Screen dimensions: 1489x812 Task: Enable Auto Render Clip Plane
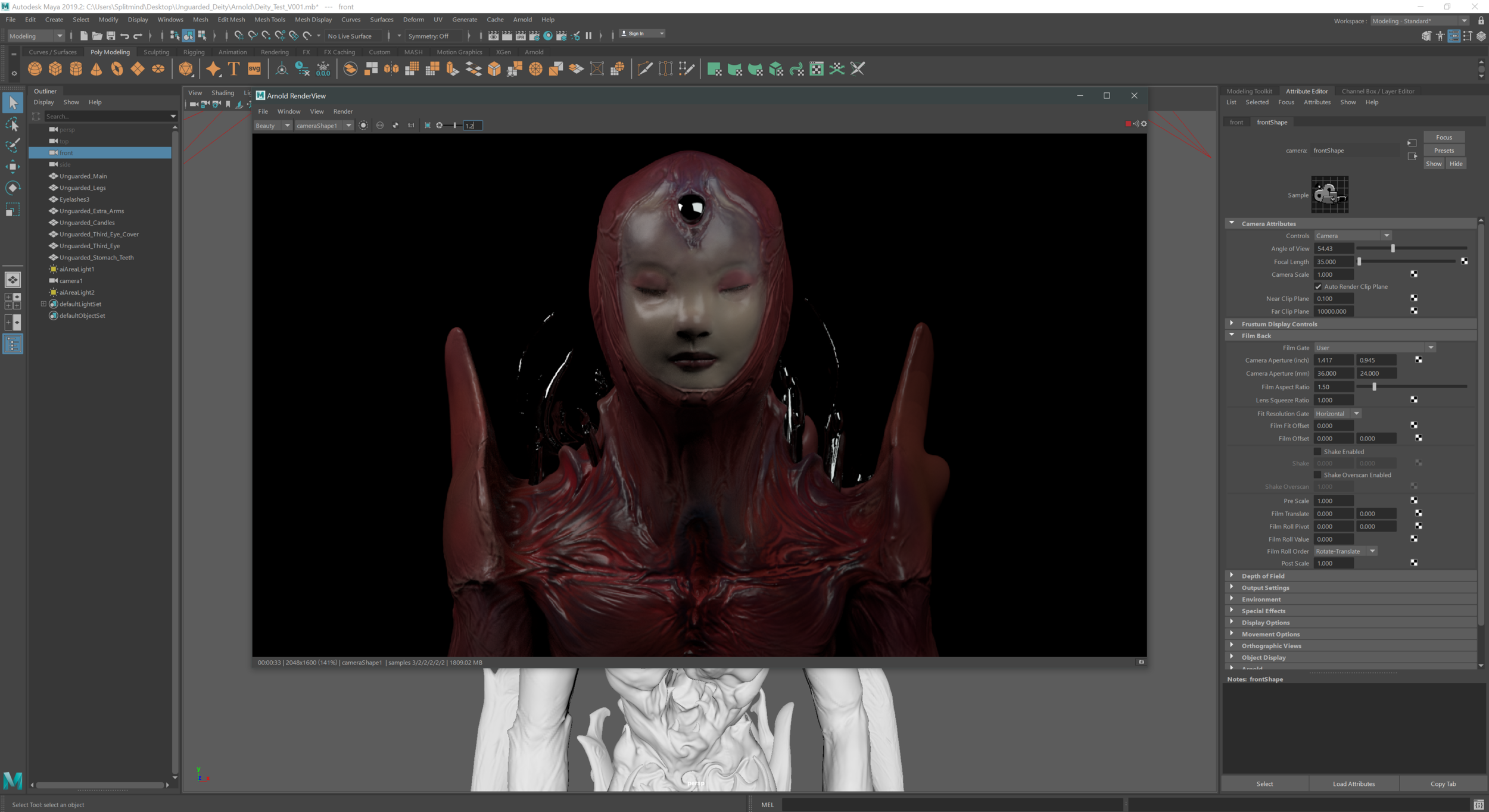1319,286
